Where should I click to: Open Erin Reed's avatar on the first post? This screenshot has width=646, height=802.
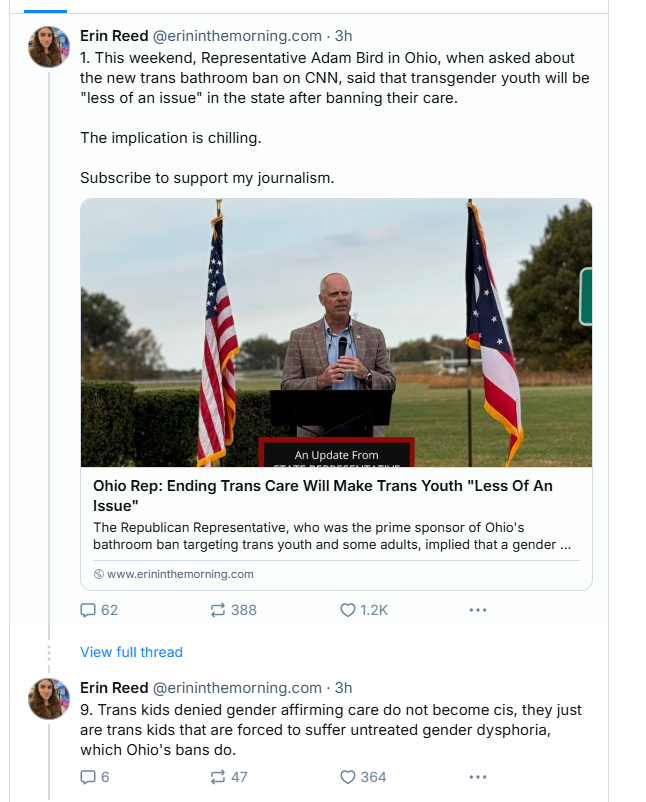pyautogui.click(x=49, y=47)
